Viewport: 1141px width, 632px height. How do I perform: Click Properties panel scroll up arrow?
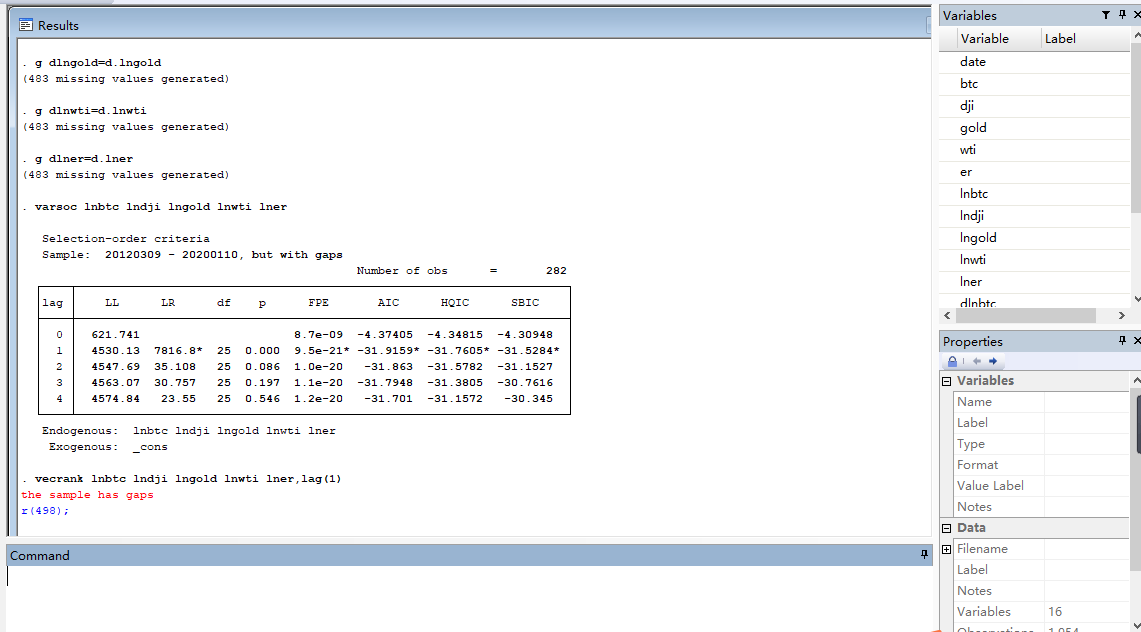tap(1137, 380)
